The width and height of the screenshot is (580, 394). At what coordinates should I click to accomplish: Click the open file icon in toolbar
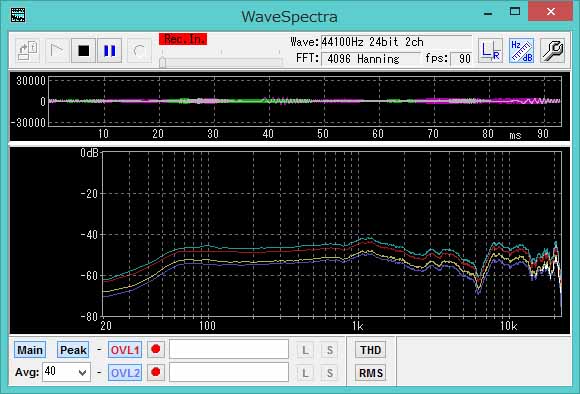pyautogui.click(x=27, y=50)
